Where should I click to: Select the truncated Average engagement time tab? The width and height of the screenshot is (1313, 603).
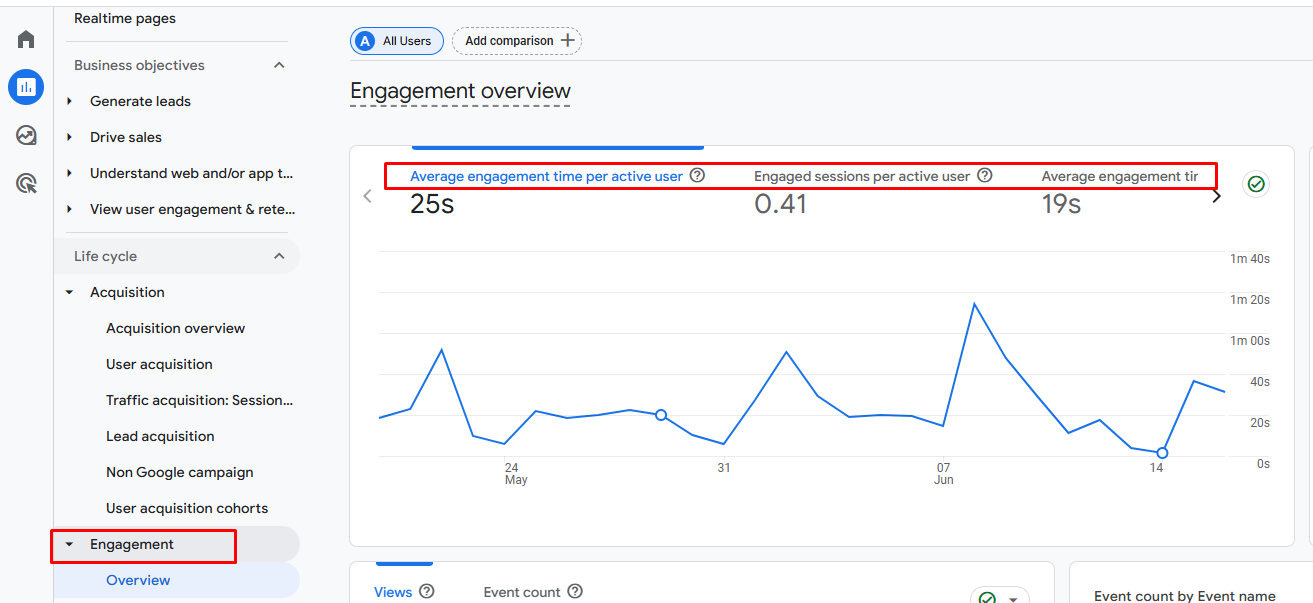[x=1119, y=176]
